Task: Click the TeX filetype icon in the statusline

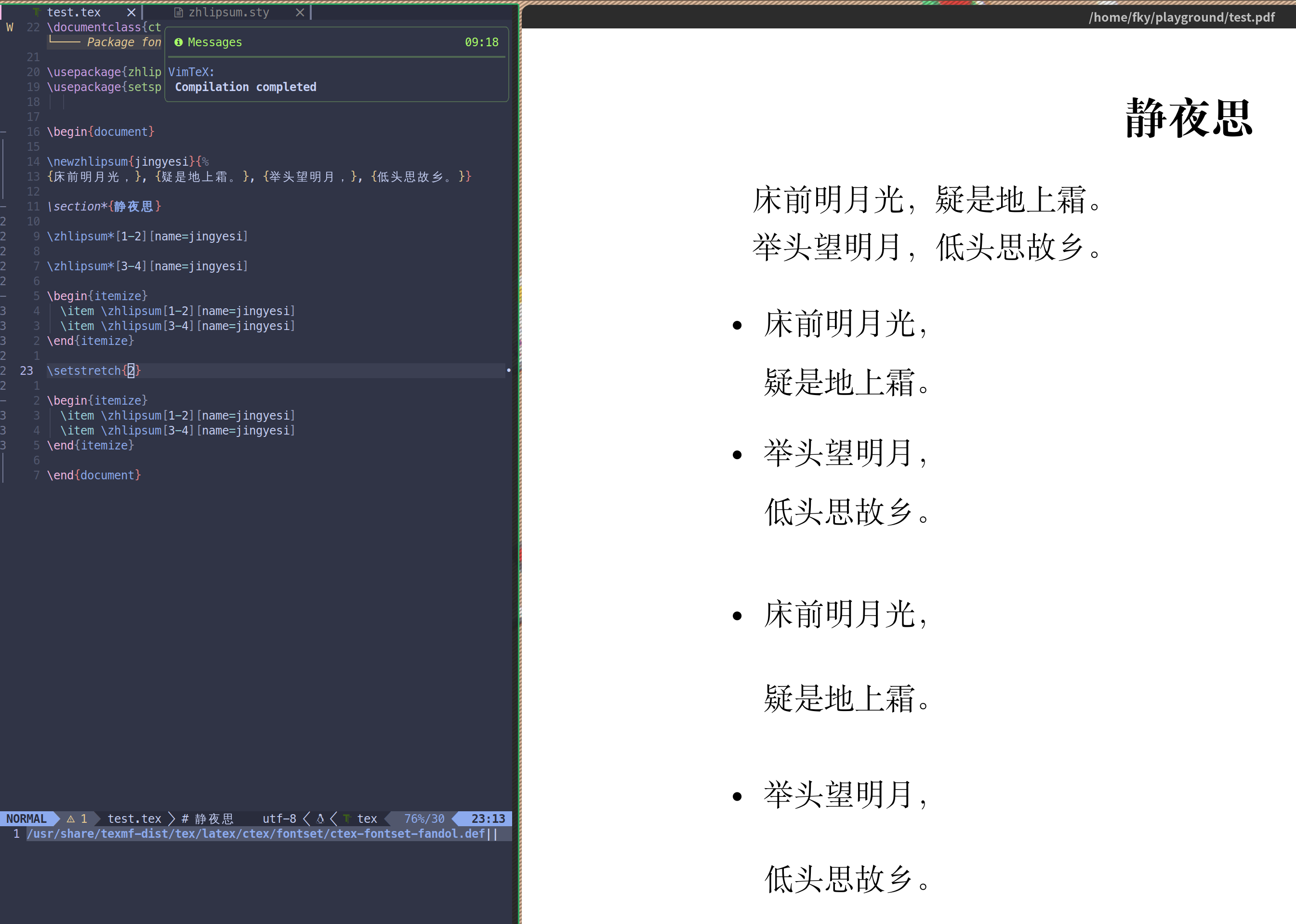Action: click(x=348, y=819)
